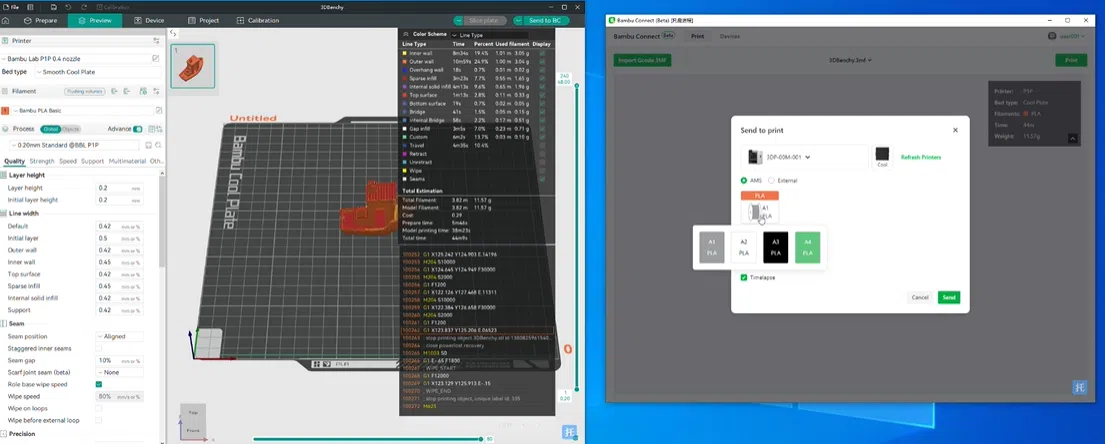Click the AMS sync icon in the Filament row
This screenshot has width=1105, height=444.
(x=143, y=91)
